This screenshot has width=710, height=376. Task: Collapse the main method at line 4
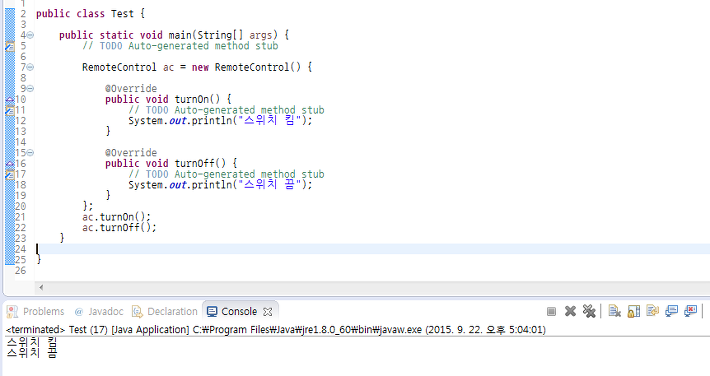[30, 35]
